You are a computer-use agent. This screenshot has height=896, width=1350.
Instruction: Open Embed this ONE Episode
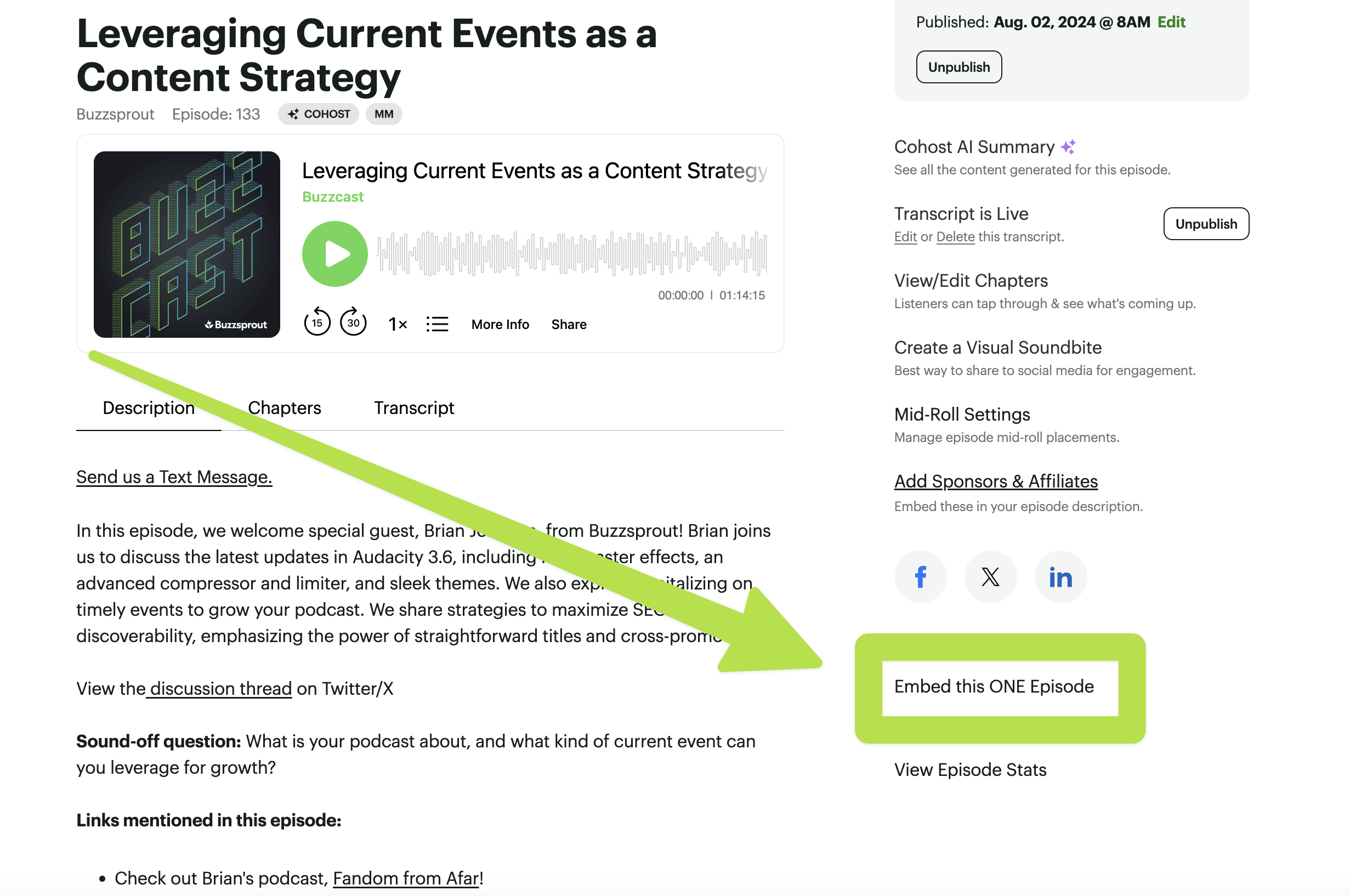pos(994,687)
